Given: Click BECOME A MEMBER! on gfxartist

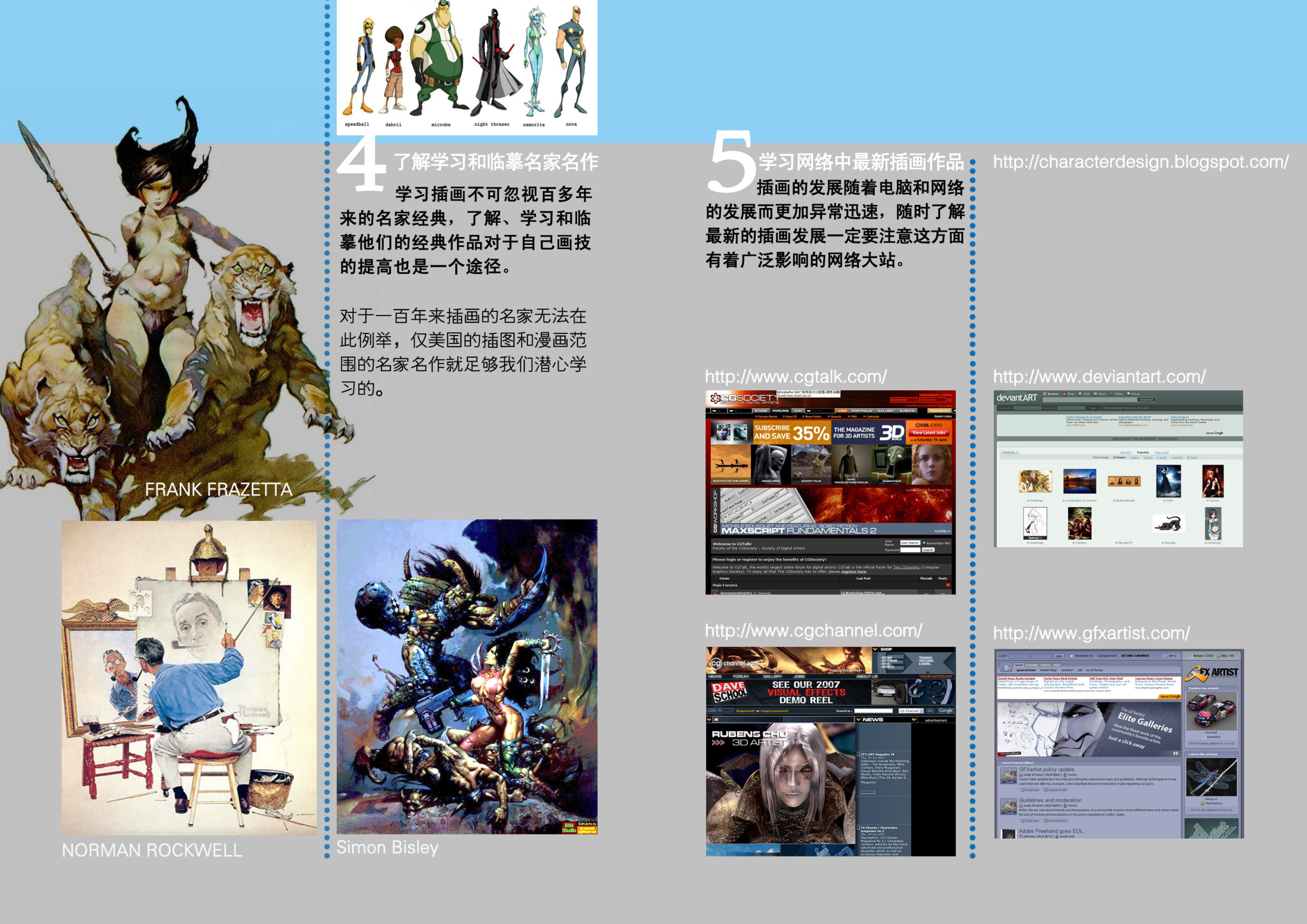Looking at the screenshot, I should pyautogui.click(x=1135, y=656).
